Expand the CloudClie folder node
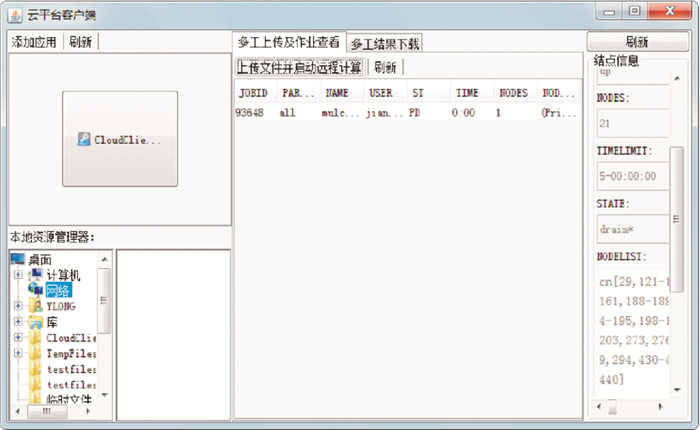 pyautogui.click(x=17, y=338)
